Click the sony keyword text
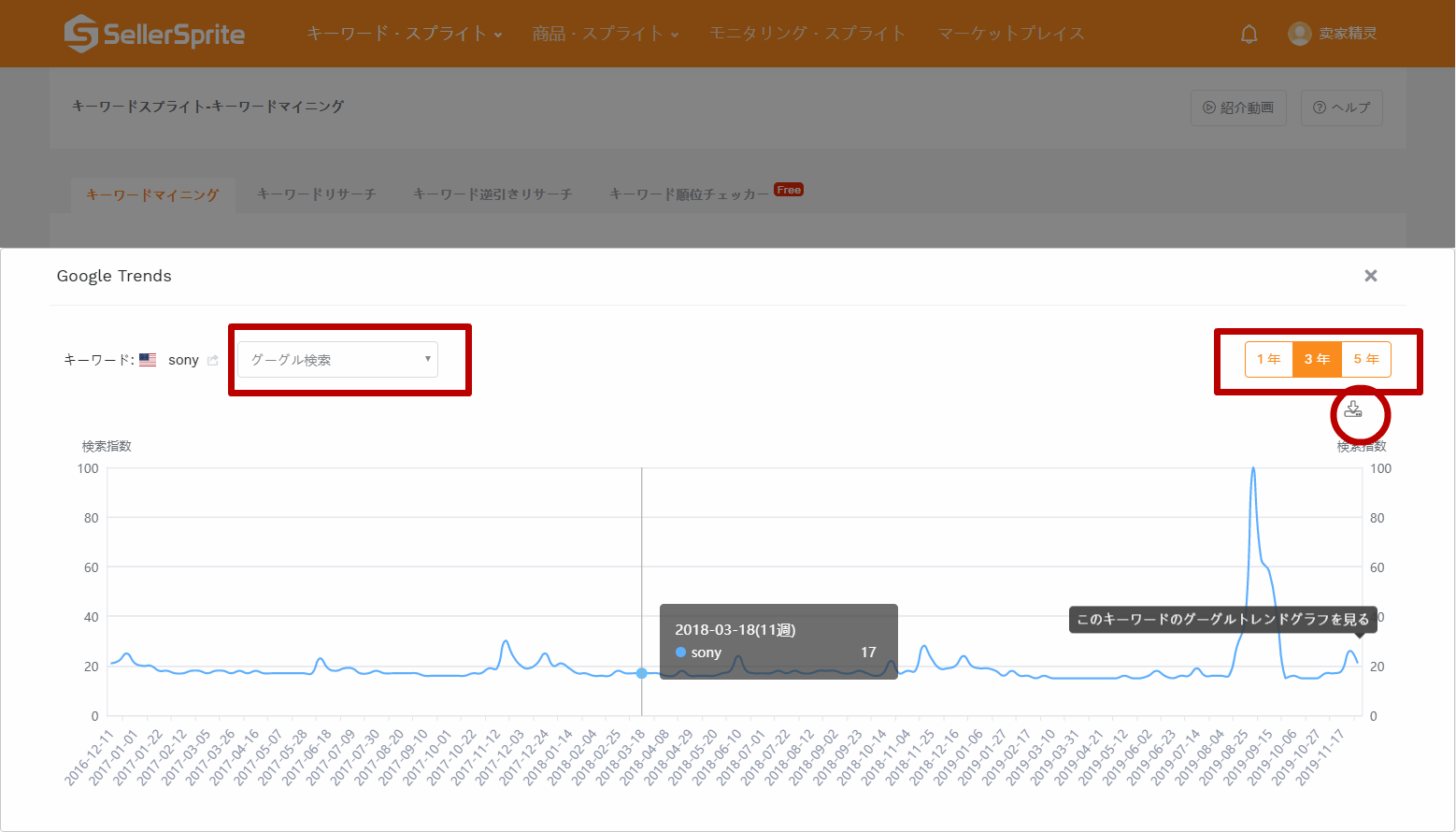The width and height of the screenshot is (1456, 832). point(183,360)
